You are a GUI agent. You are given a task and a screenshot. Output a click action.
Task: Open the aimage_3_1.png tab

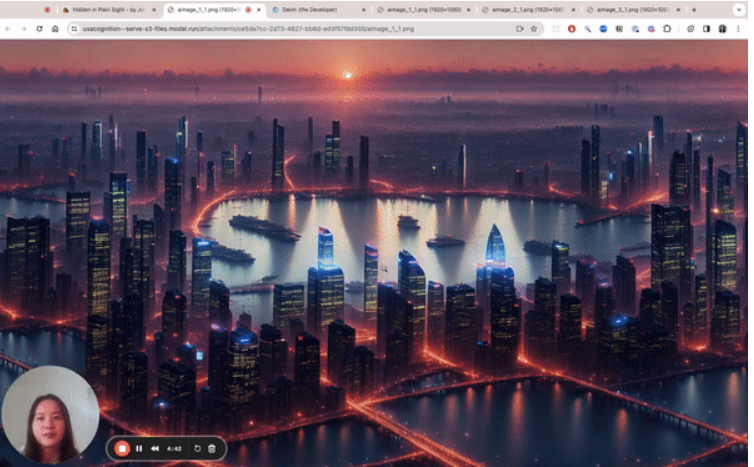point(622,9)
